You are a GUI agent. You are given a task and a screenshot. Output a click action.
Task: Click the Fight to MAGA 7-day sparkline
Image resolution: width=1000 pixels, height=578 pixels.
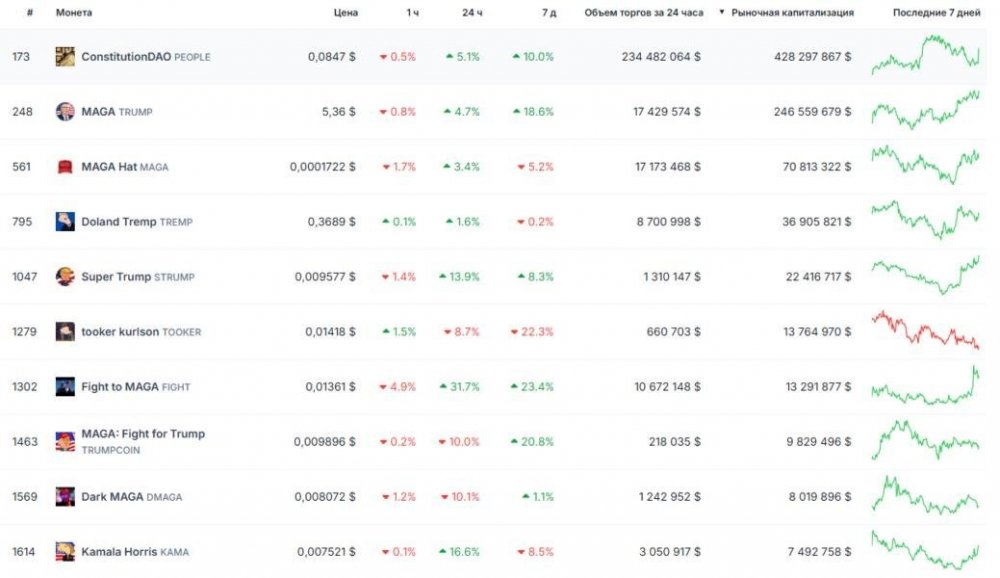[x=925, y=386]
